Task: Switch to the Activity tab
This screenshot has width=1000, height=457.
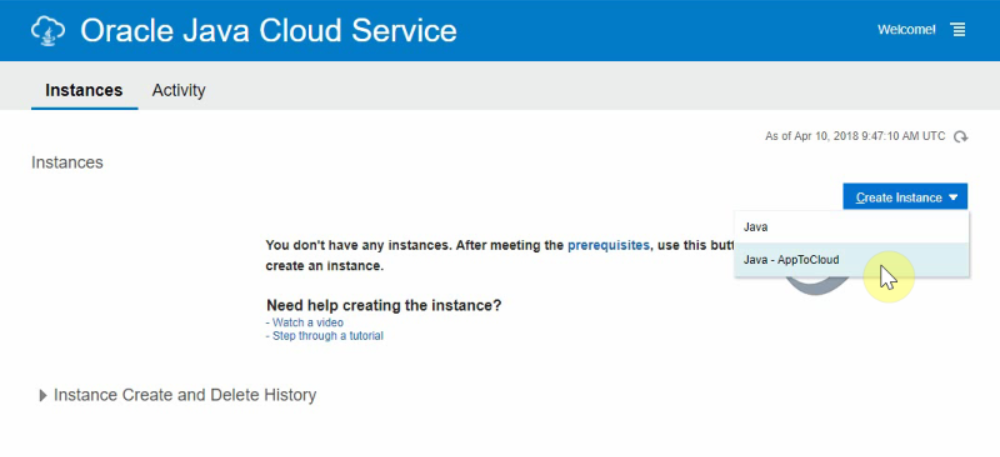Action: tap(179, 91)
